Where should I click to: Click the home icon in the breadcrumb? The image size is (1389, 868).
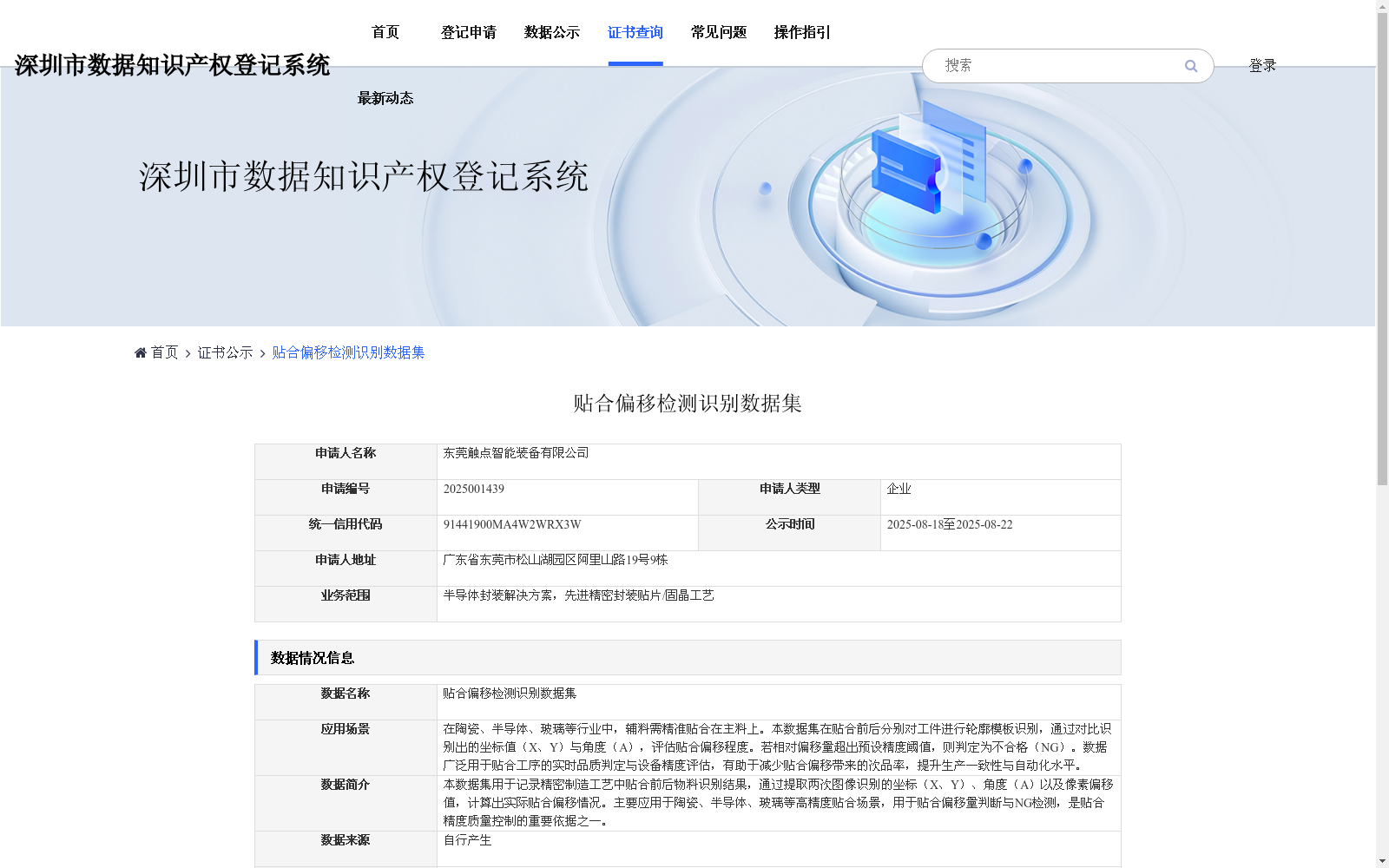tap(141, 352)
